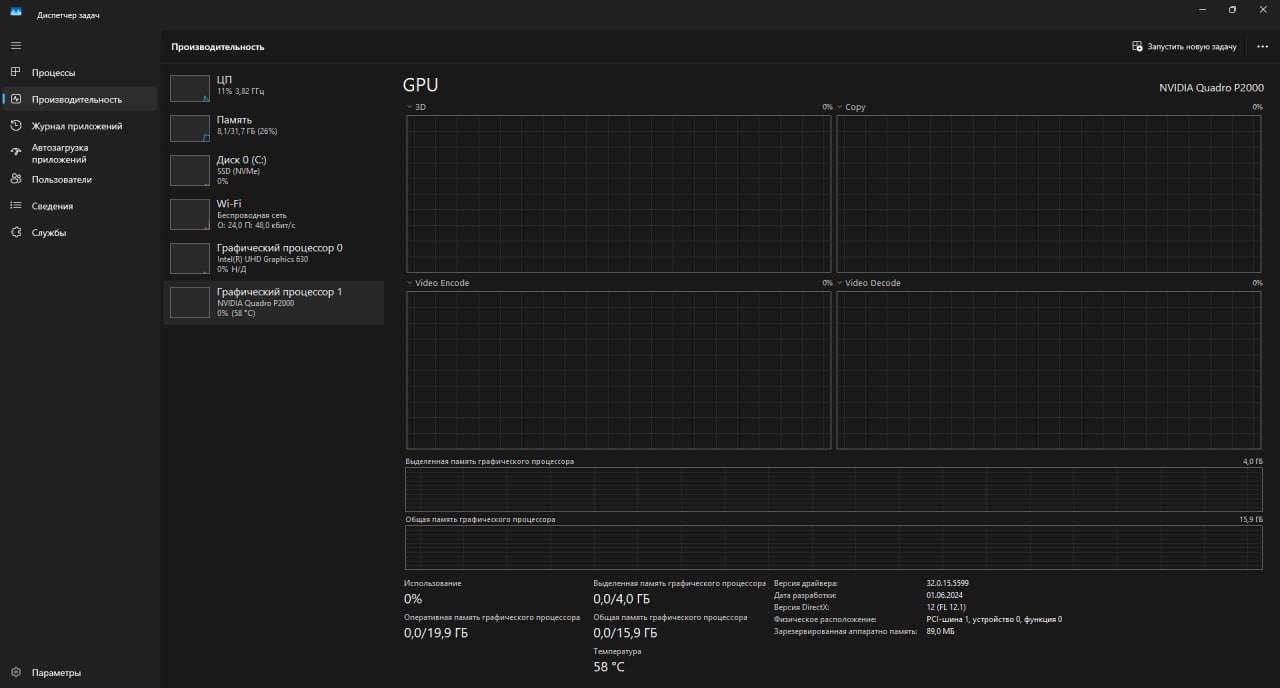Open the Сведения page
1280x688 pixels.
80,206
